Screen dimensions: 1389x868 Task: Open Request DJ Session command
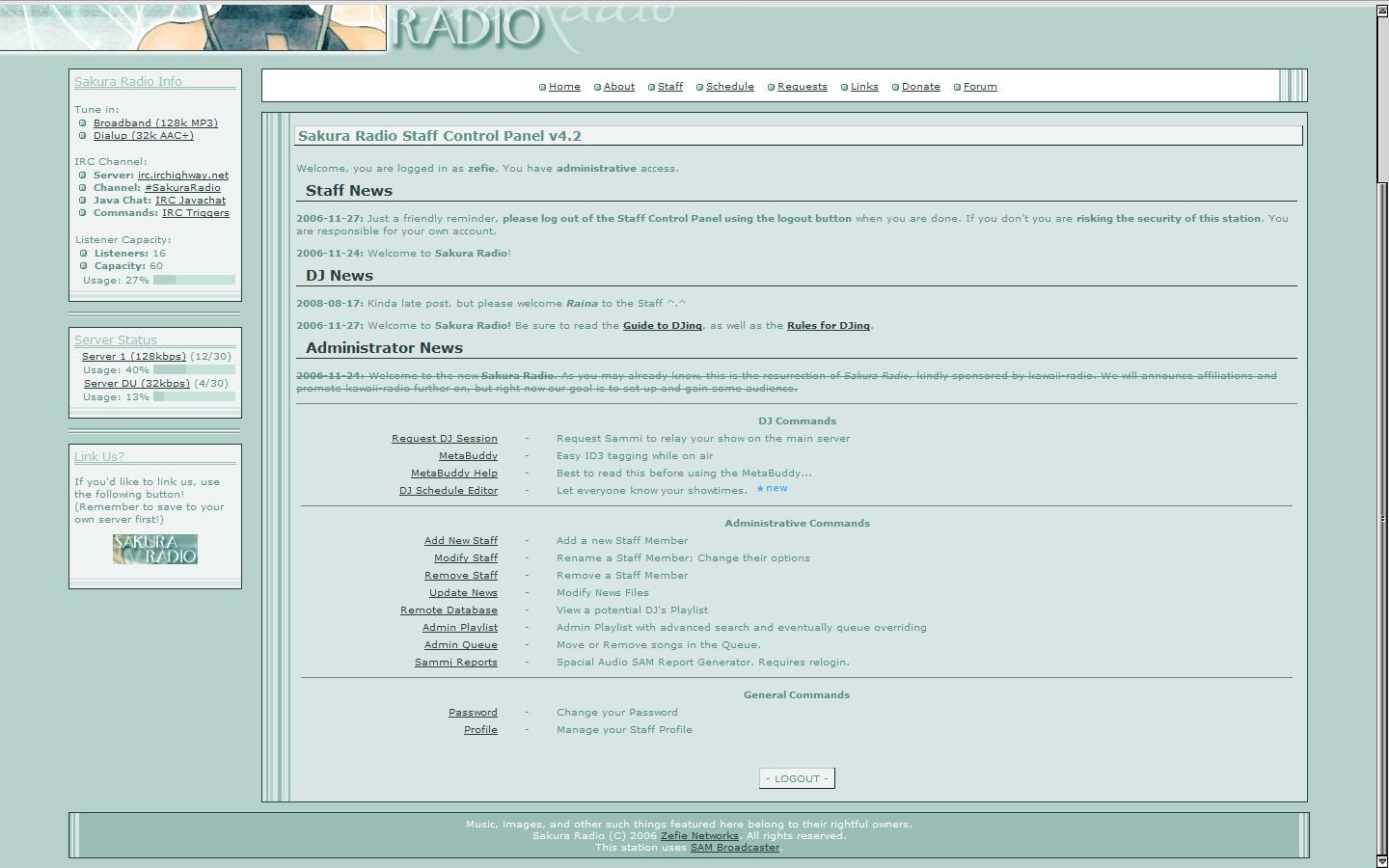pyautogui.click(x=444, y=439)
